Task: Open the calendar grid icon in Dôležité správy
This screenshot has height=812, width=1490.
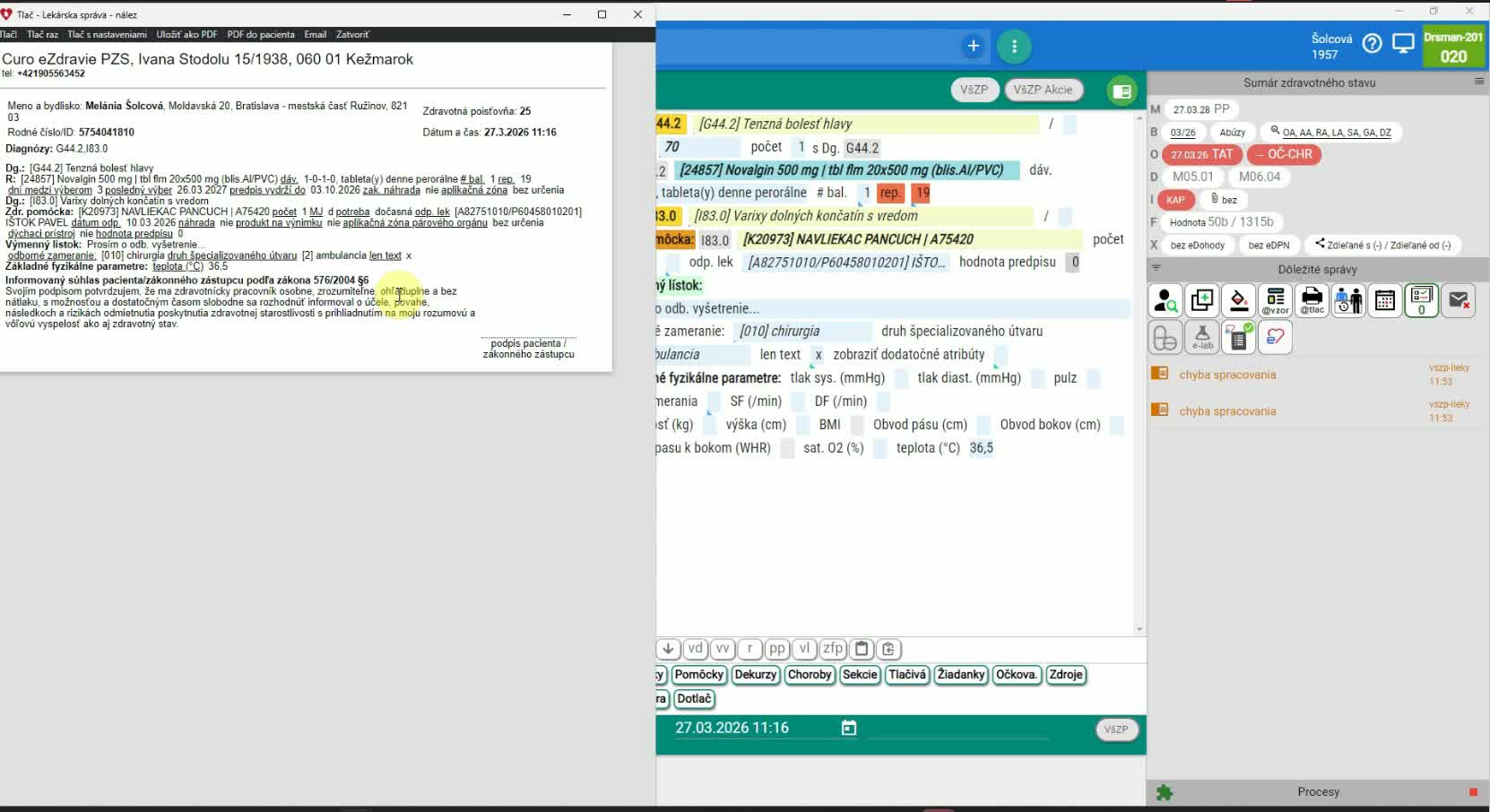Action: click(1385, 301)
